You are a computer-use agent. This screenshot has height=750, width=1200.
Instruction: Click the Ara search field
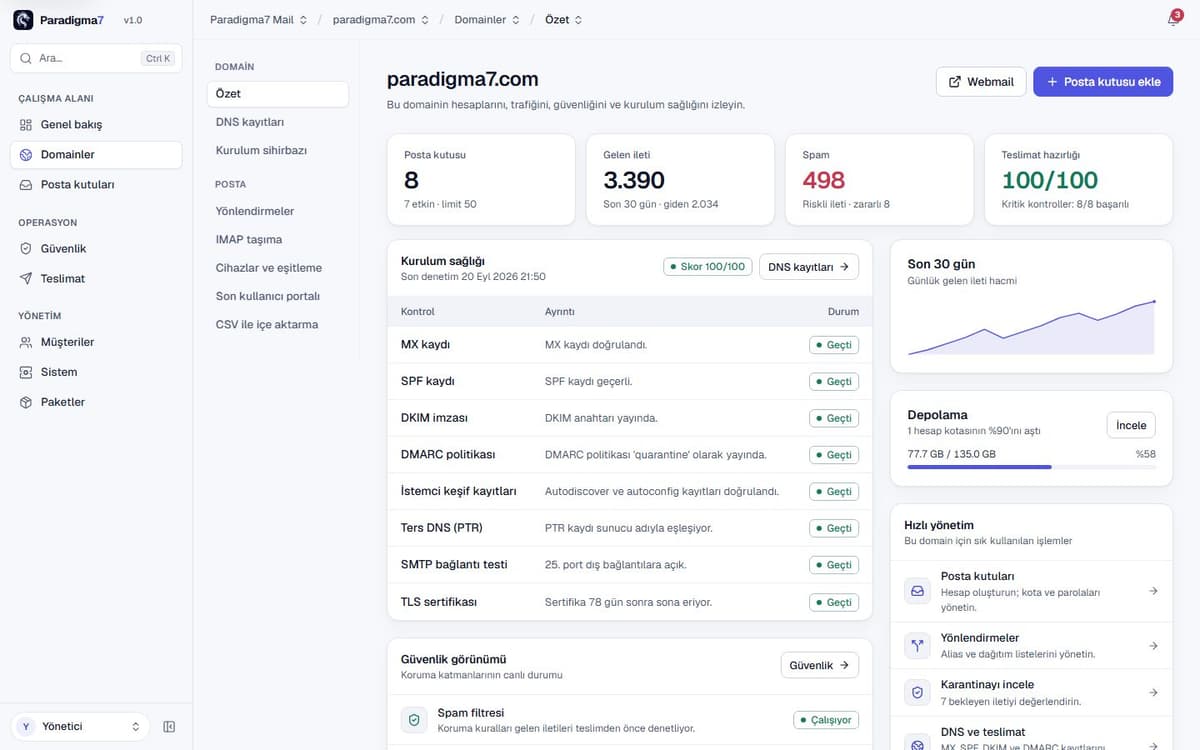tap(96, 58)
